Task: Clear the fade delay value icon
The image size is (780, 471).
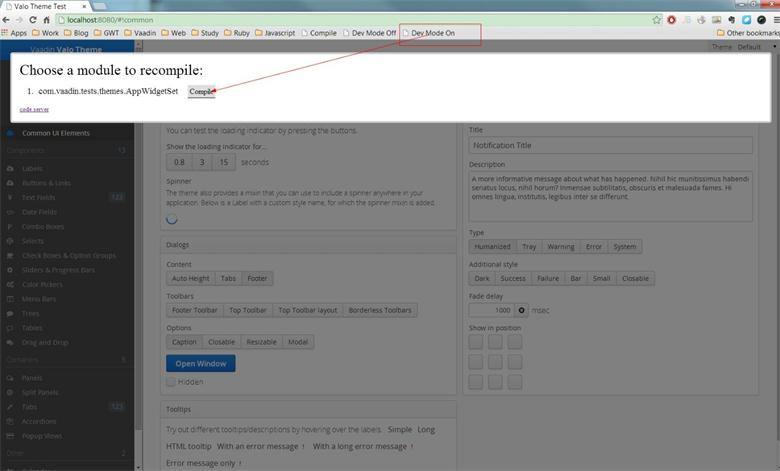Action: (522, 311)
